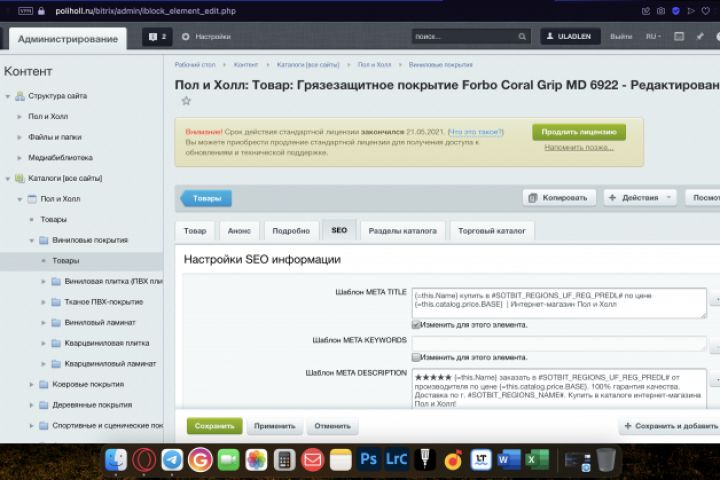Launch Telegram from the dock
Screen dimensions: 720x480
172,460
